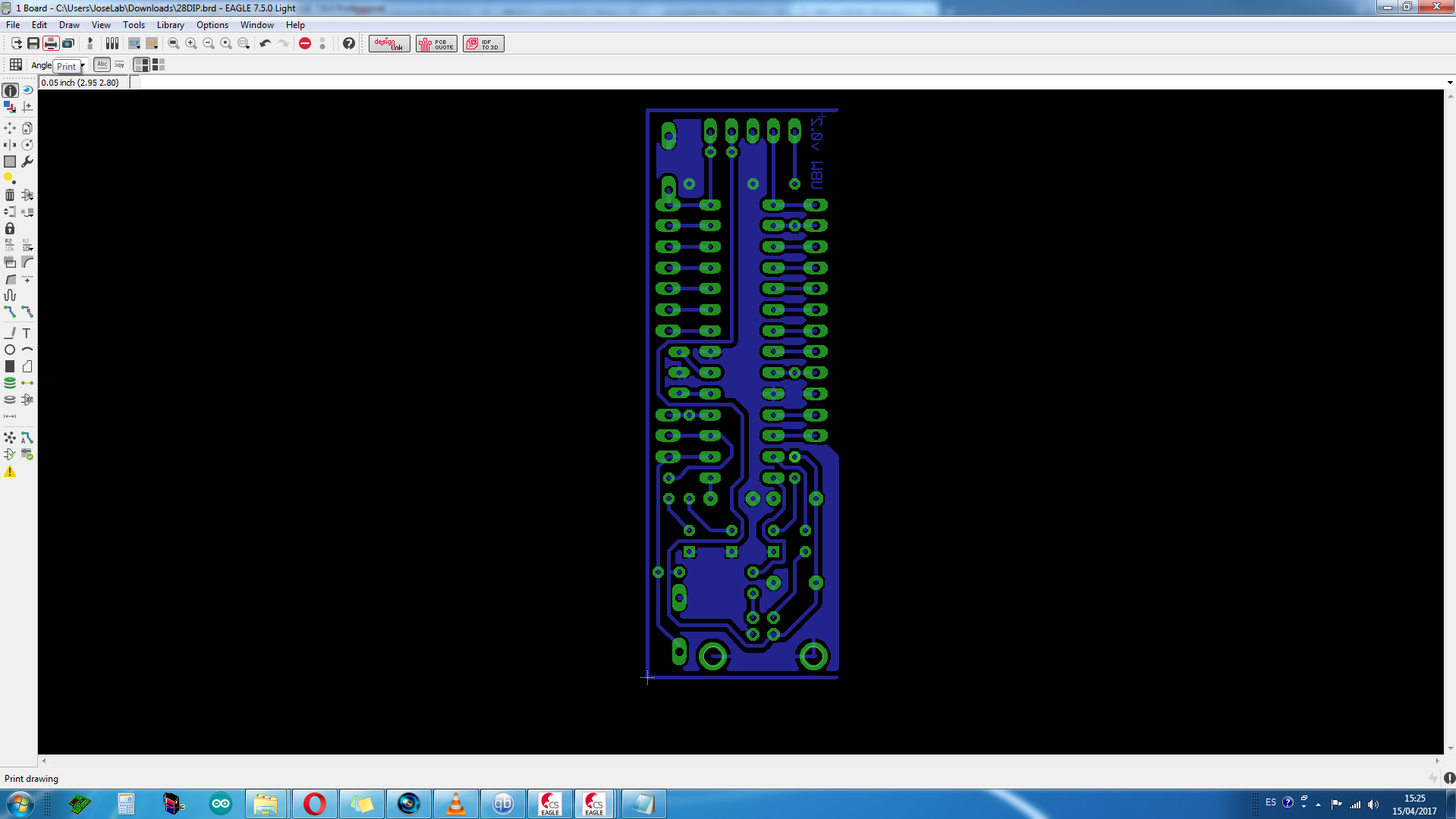Launch EAGLE from the taskbar
The width and height of the screenshot is (1456, 819).
click(550, 804)
